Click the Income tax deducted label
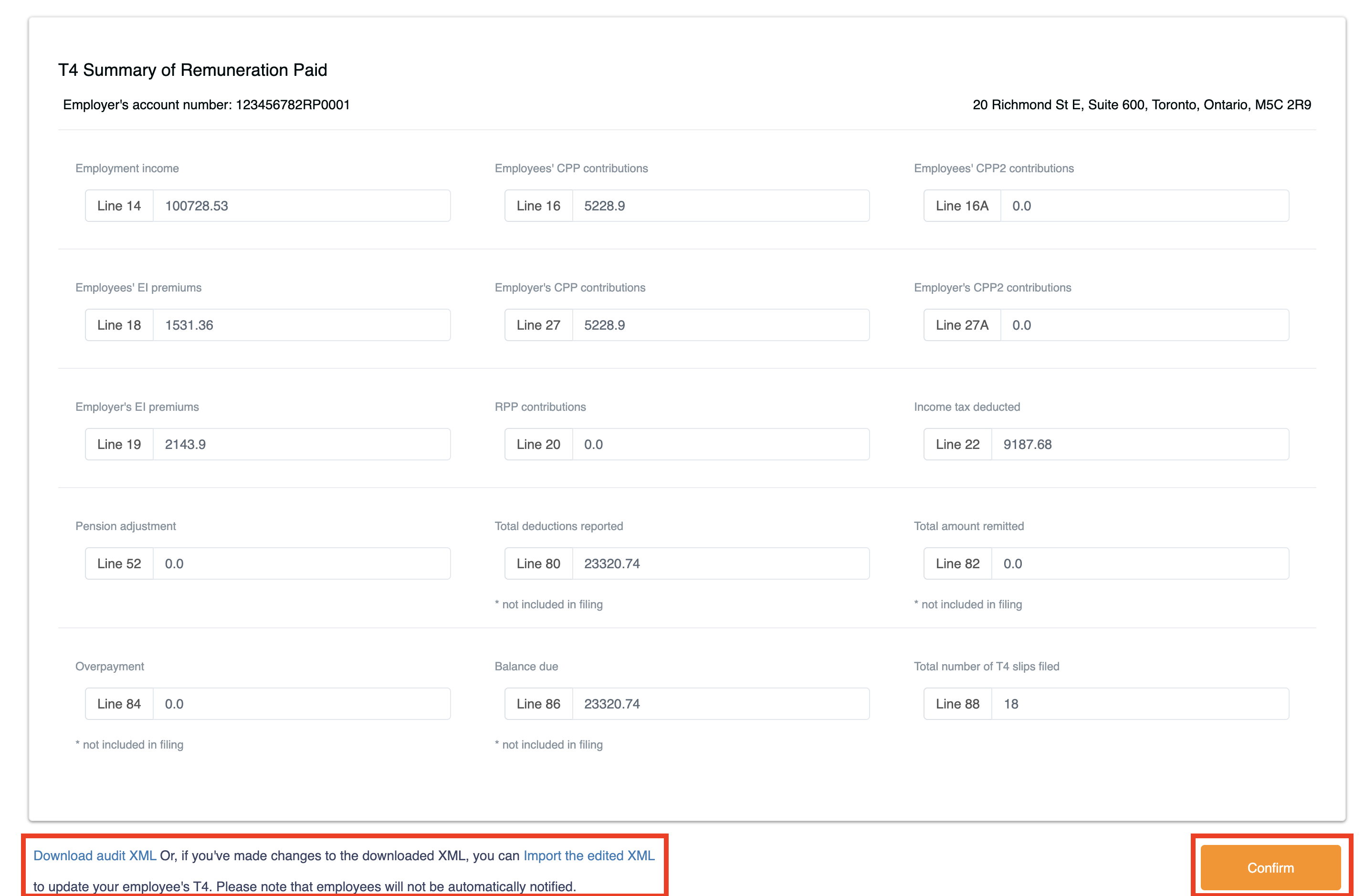The image size is (1365, 896). click(x=967, y=407)
